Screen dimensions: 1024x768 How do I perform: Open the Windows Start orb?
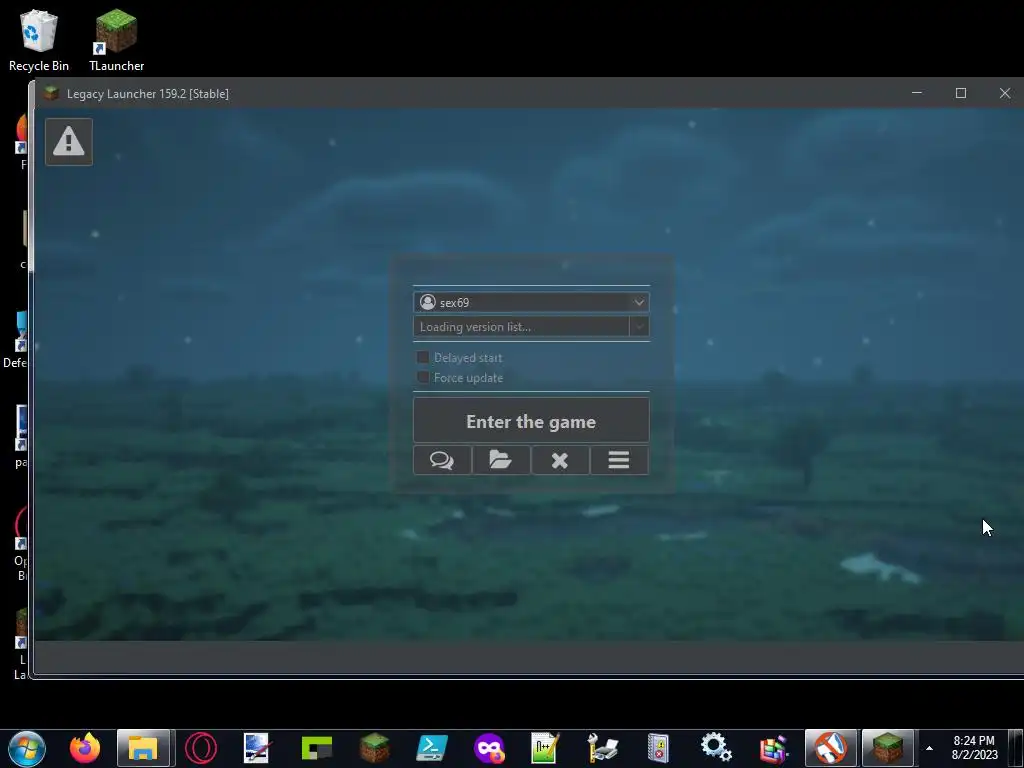point(27,748)
